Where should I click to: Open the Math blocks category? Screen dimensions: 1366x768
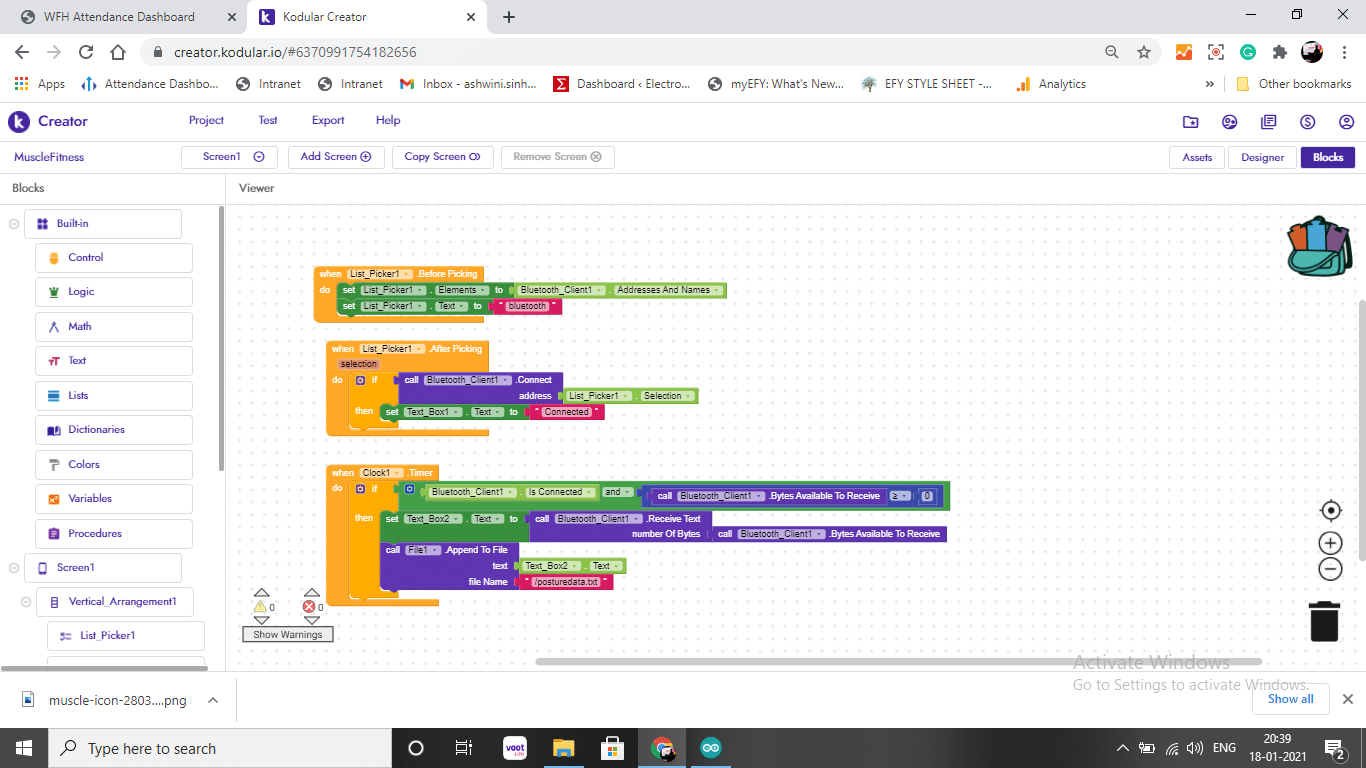pos(114,327)
